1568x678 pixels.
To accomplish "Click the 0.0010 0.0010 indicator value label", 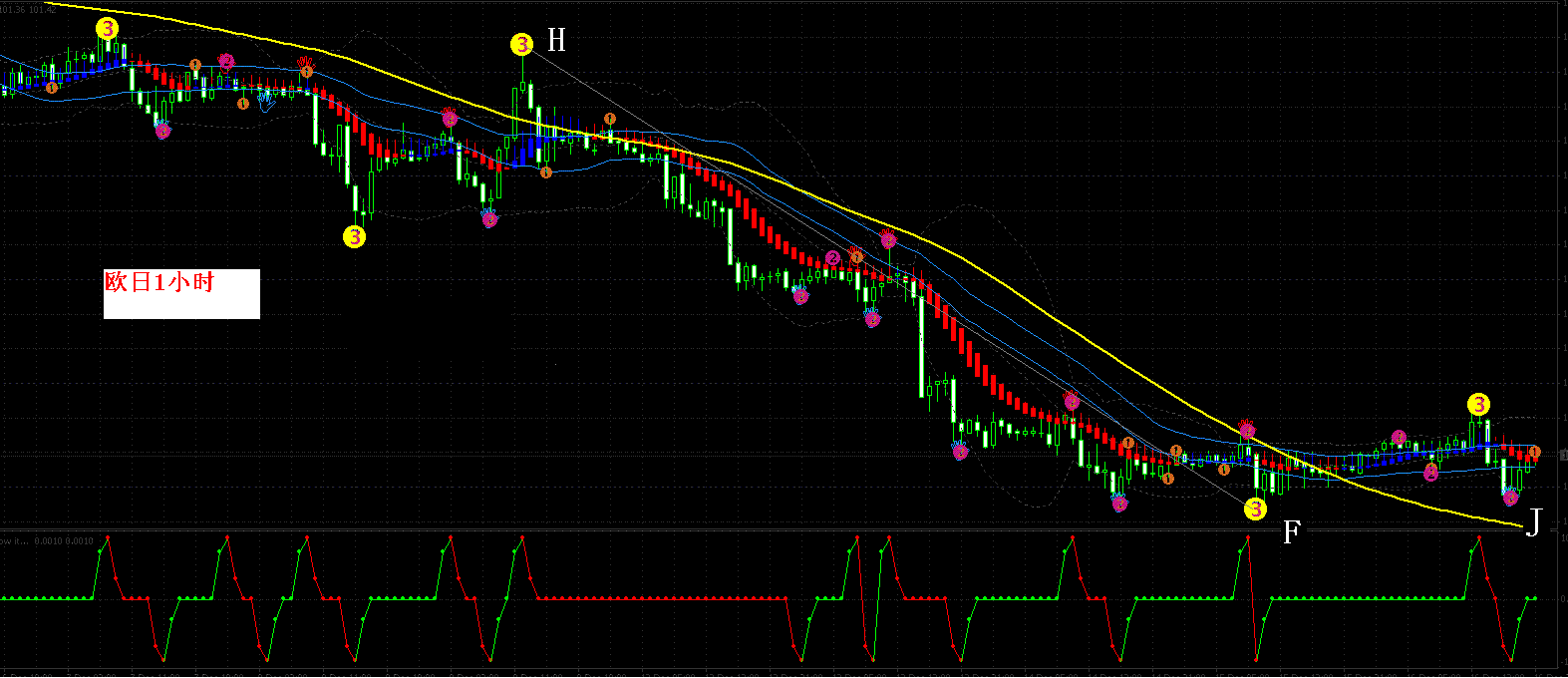I will tap(64, 541).
